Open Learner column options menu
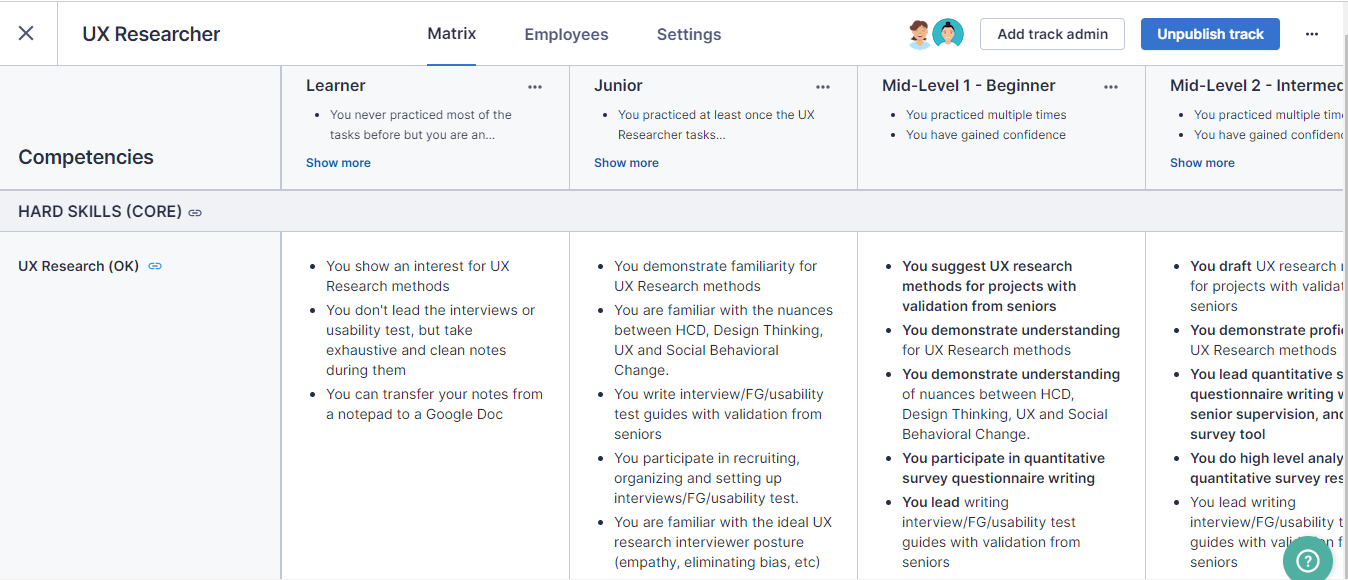 click(535, 87)
